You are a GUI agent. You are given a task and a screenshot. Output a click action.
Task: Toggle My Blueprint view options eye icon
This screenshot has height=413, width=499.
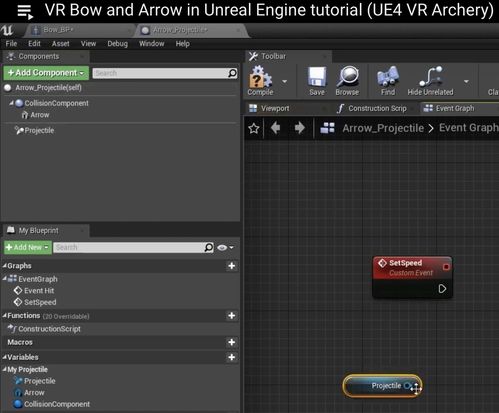[x=222, y=247]
